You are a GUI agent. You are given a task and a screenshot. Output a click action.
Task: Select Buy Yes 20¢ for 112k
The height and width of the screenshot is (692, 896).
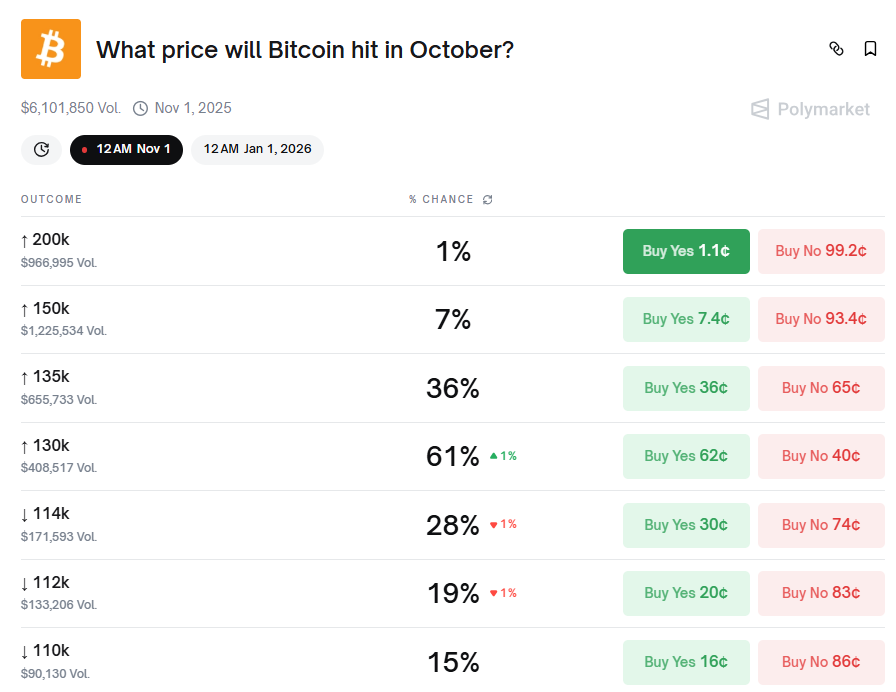pos(686,593)
